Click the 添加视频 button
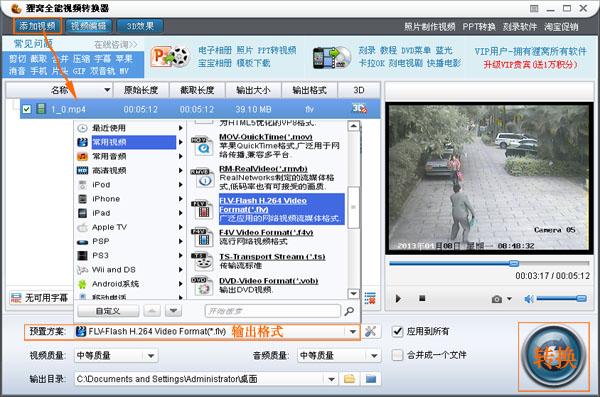 37,26
